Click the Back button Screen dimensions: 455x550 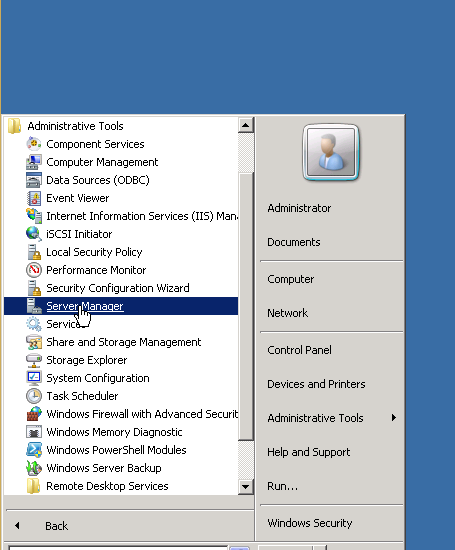(56, 525)
